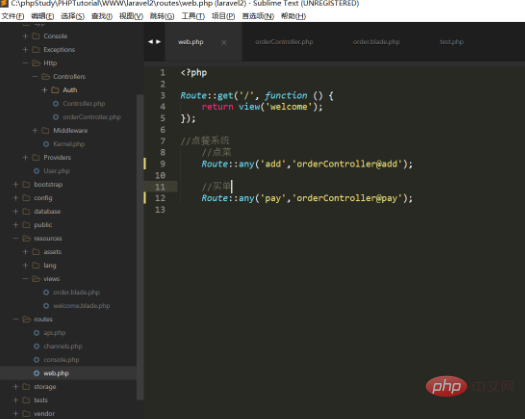Click folder icon for storage
The width and height of the screenshot is (525, 419).
[x=26, y=387]
